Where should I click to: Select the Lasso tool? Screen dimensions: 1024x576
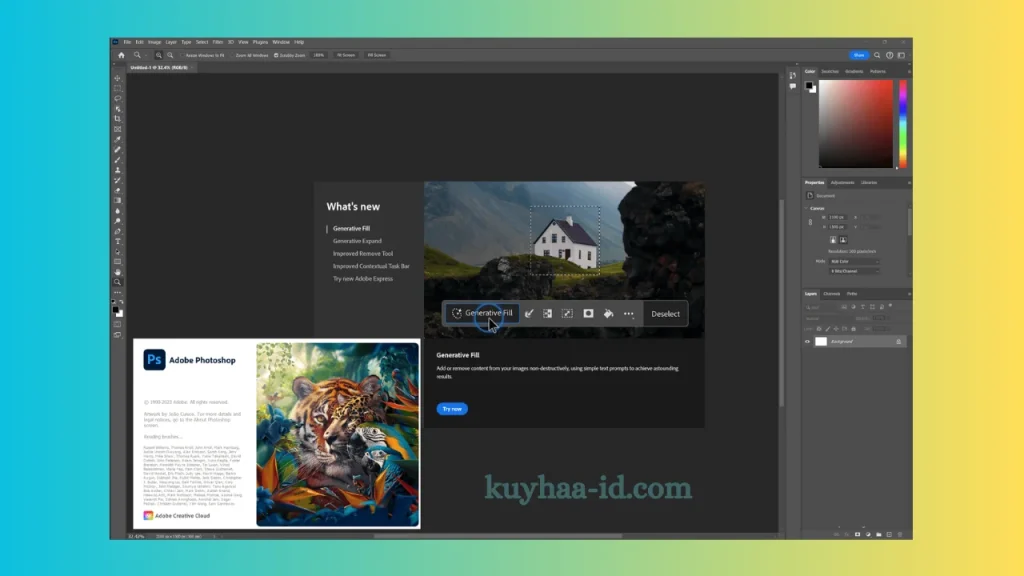(118, 99)
